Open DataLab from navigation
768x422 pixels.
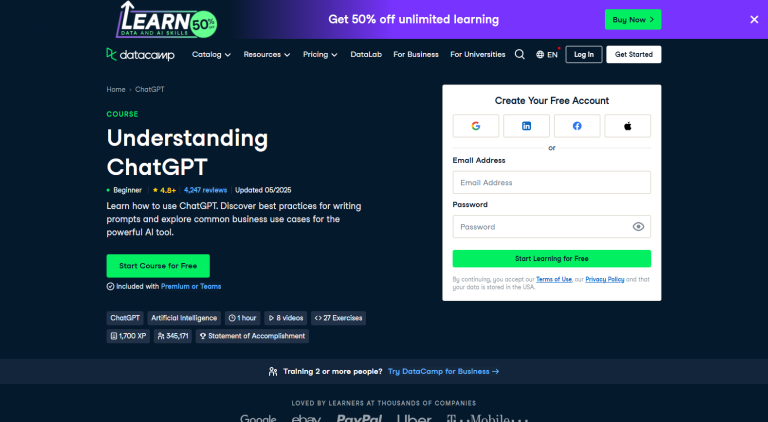click(x=366, y=54)
